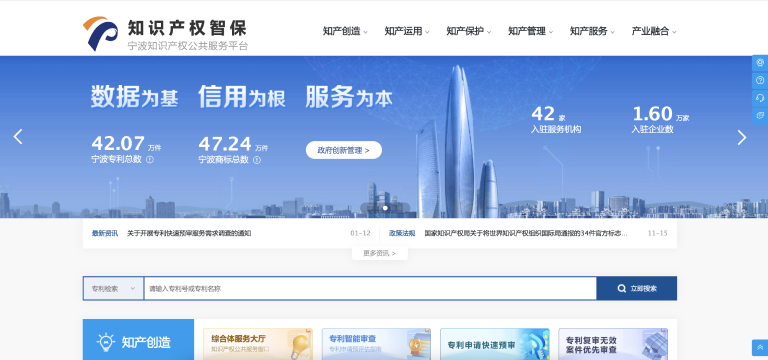Expand the 知产创造 menu

pos(345,31)
